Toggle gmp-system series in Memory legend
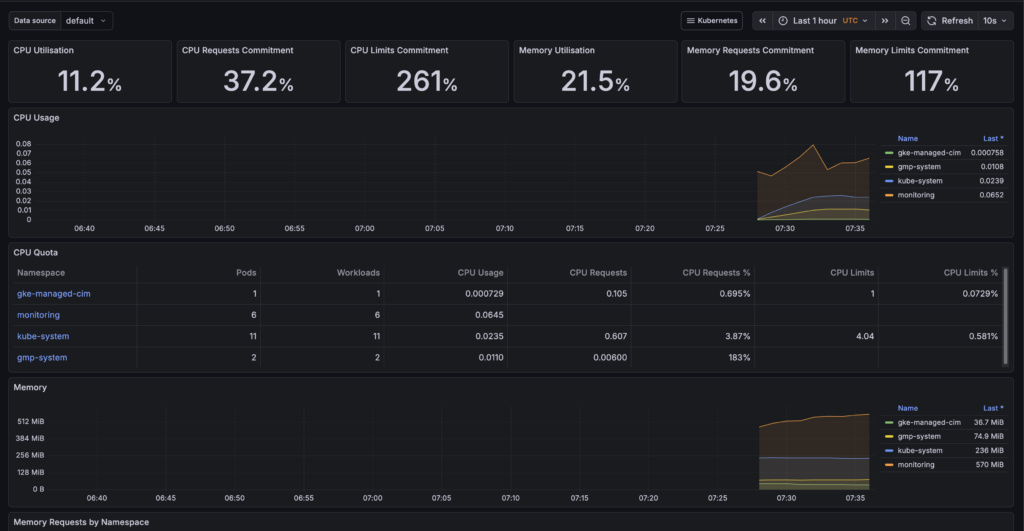Viewport: 1024px width, 531px height. pos(920,436)
